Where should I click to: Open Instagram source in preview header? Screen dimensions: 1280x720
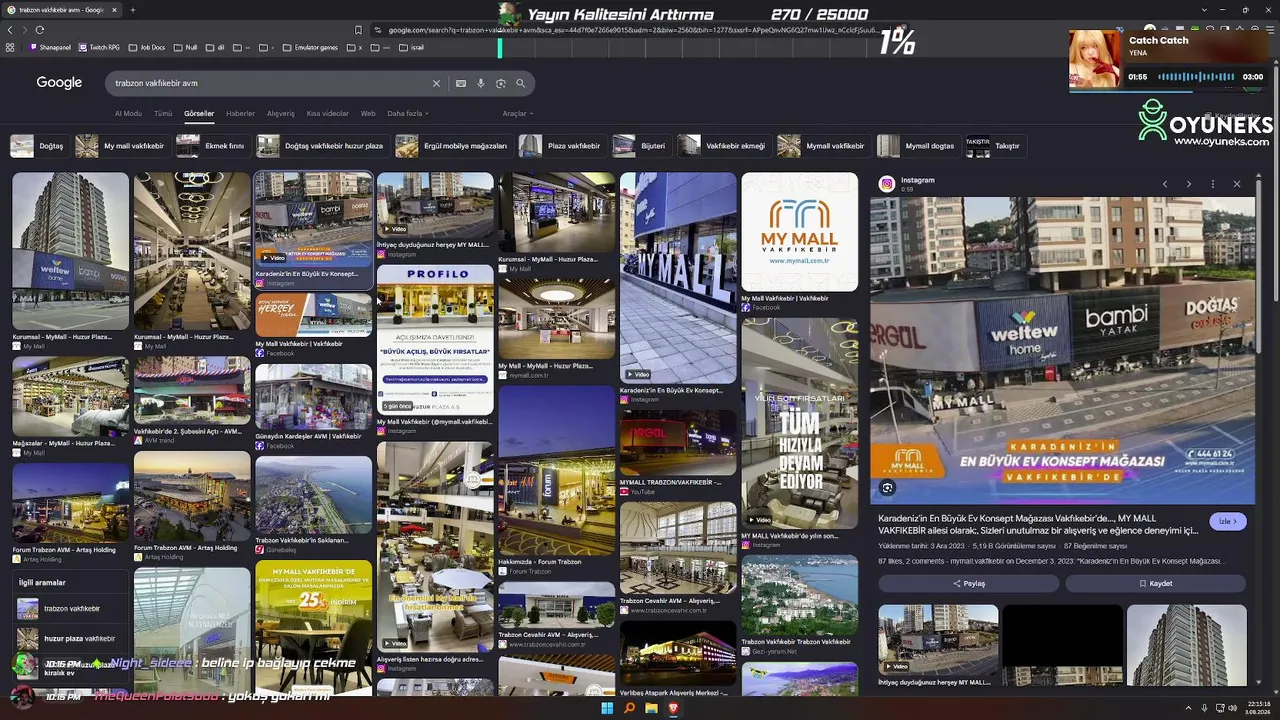coord(908,184)
